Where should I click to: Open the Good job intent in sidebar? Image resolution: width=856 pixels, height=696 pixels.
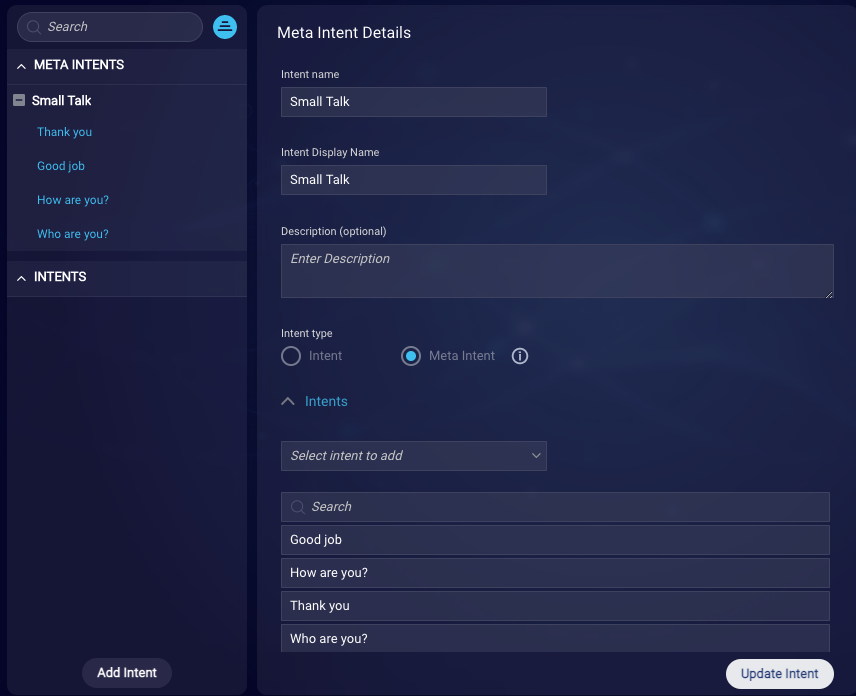click(61, 166)
